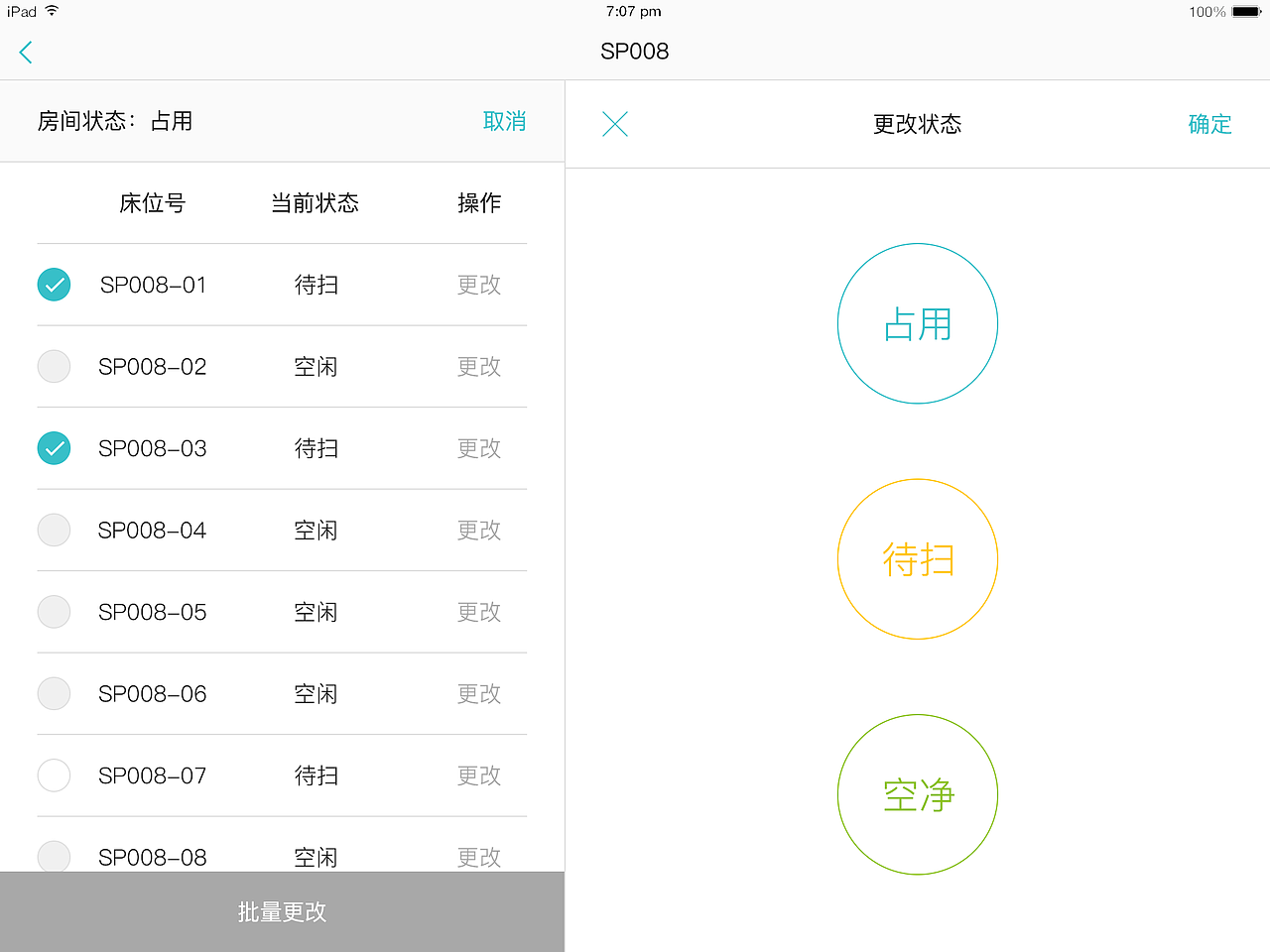This screenshot has height=952, width=1270.
Task: Select the yellow 待扫 (Needs Cleaning) status circle
Action: pos(918,558)
